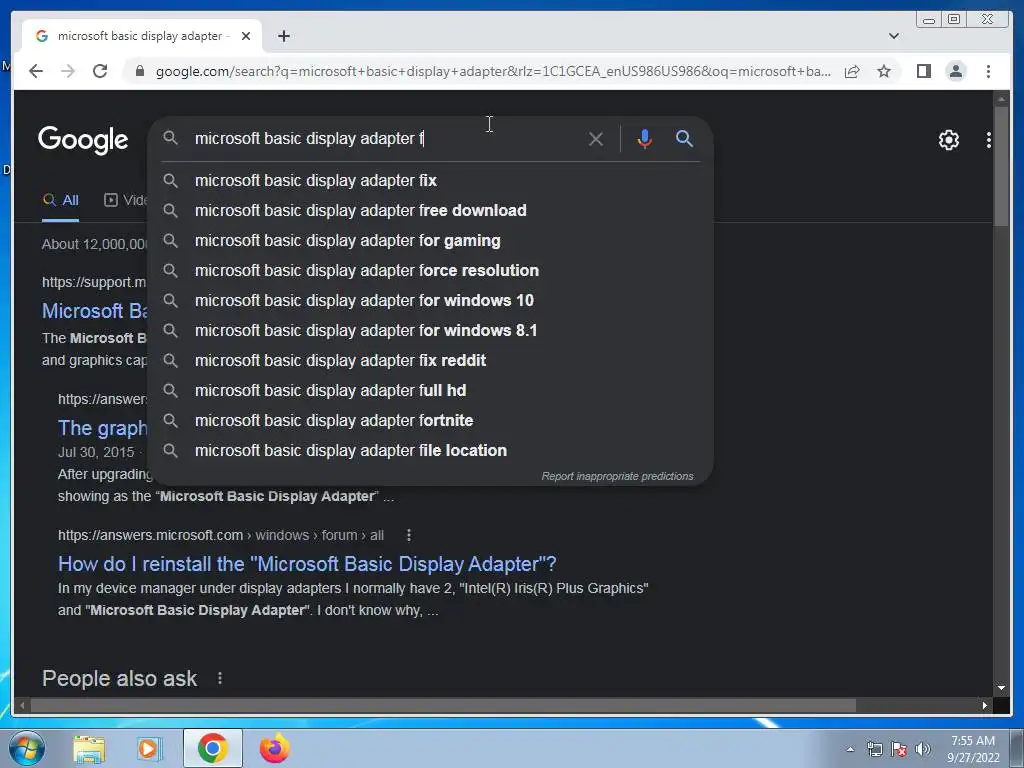View site information padlock icon
This screenshot has height=768, width=1024.
point(139,71)
